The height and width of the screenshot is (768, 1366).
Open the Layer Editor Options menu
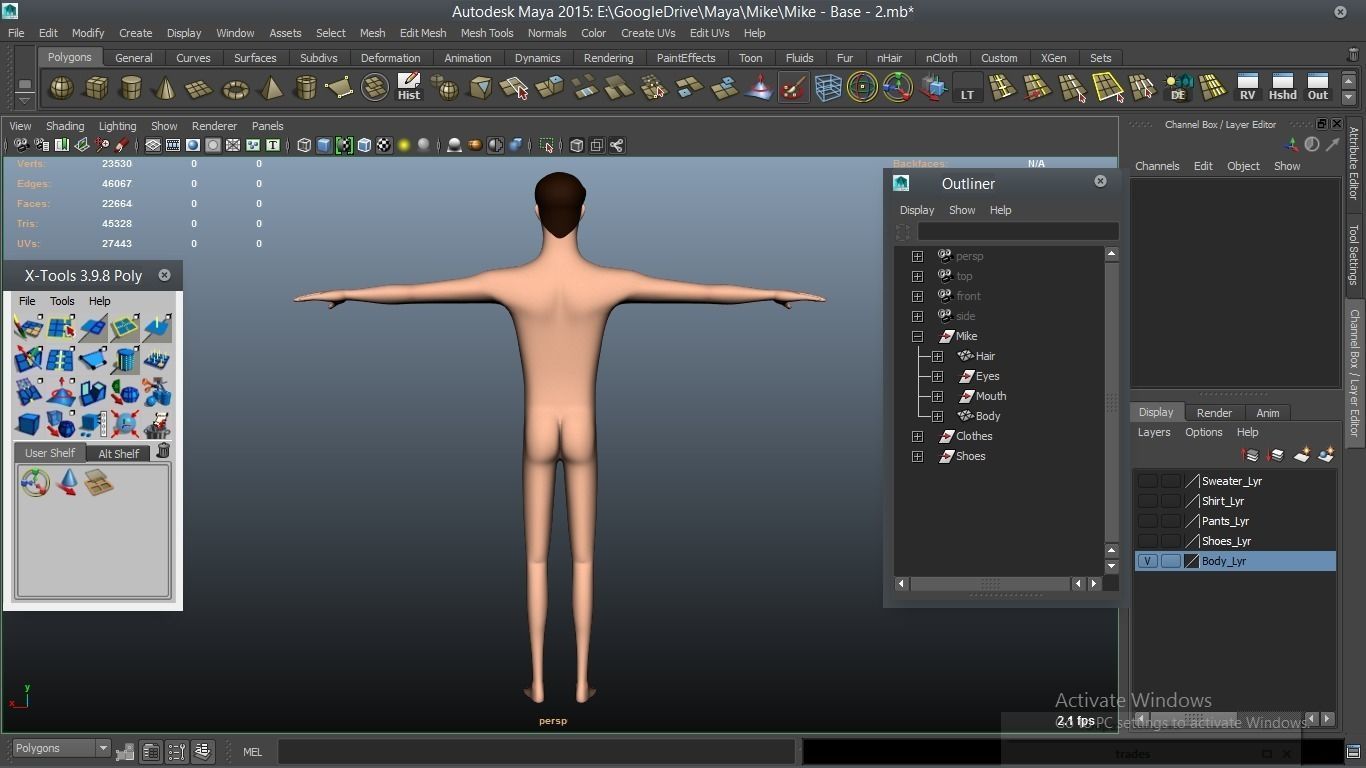click(x=1203, y=432)
